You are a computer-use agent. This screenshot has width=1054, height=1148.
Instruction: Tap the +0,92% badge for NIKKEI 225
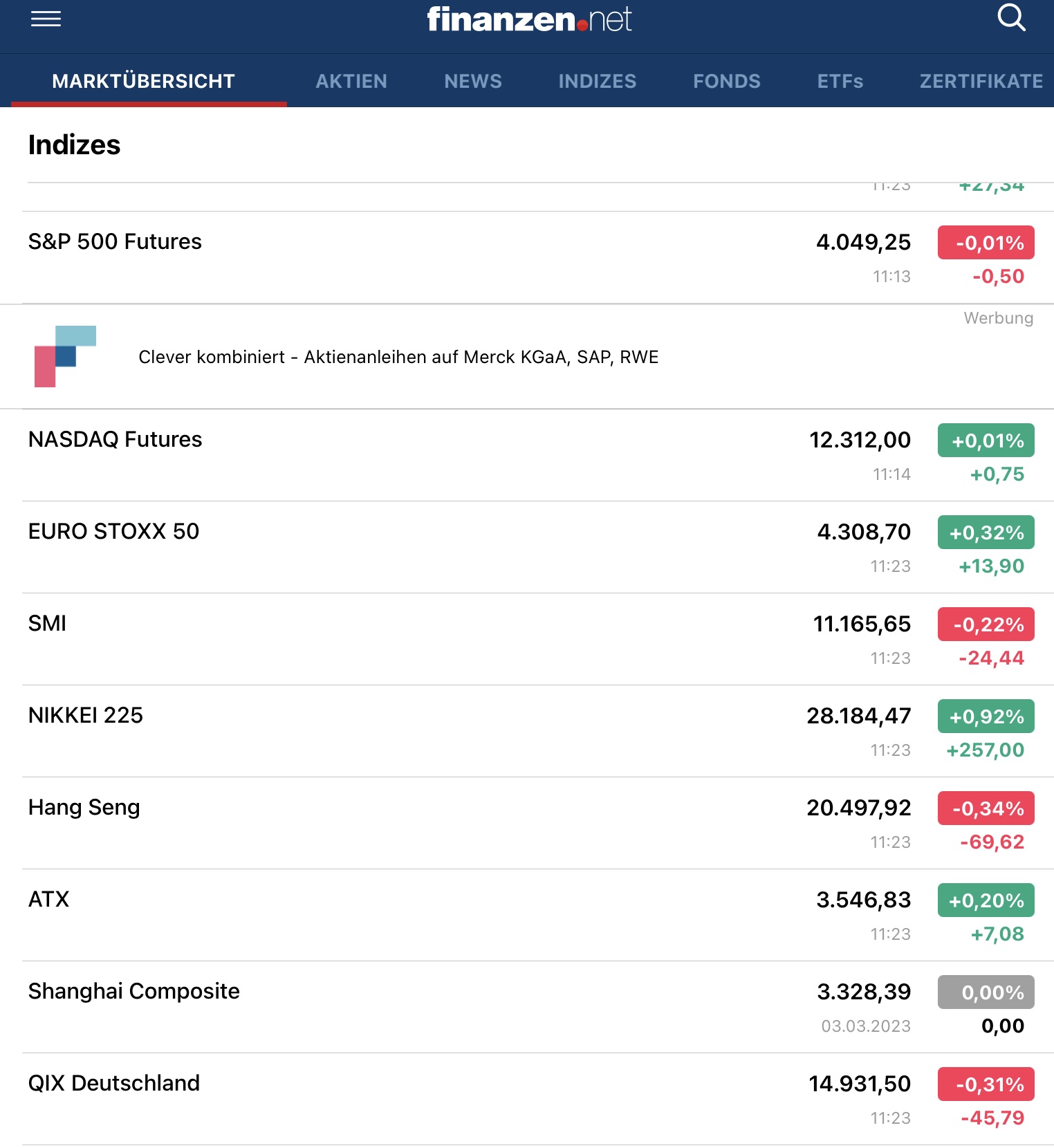tap(986, 716)
